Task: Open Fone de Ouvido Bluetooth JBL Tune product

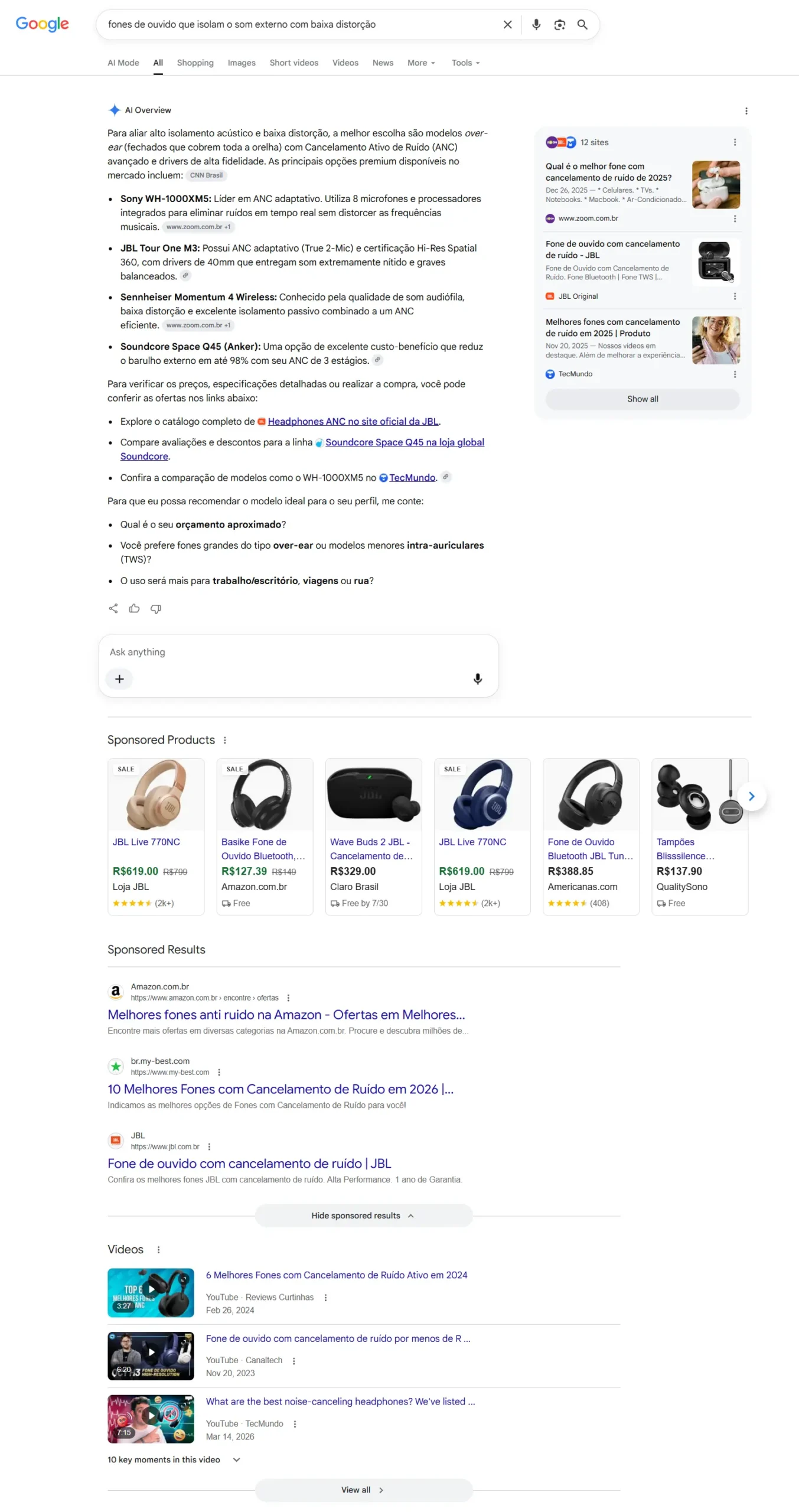Action: 591,837
